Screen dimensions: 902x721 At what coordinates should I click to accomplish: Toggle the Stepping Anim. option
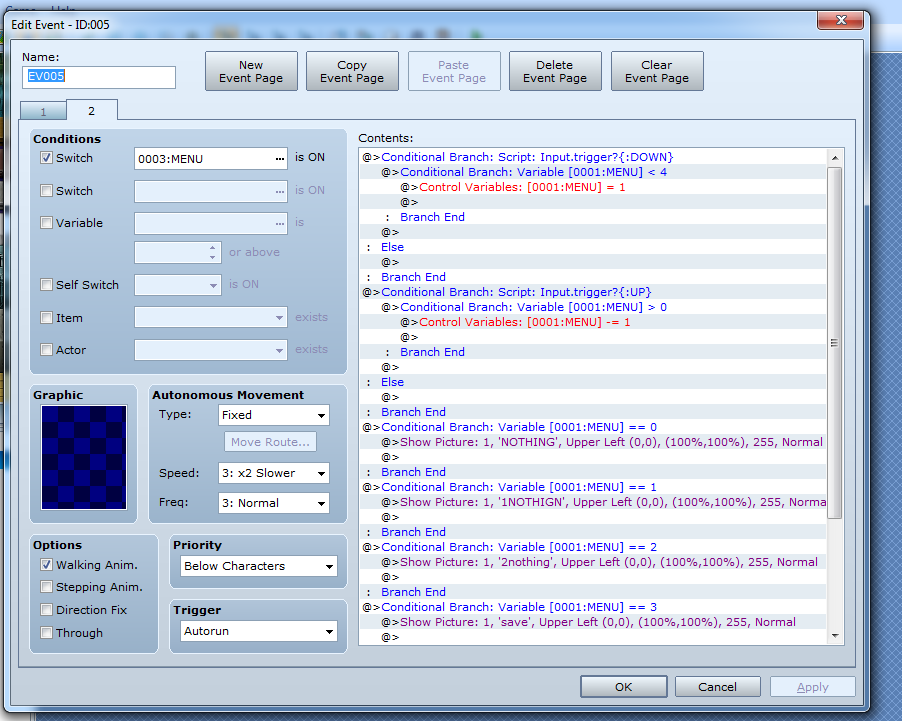coord(47,587)
